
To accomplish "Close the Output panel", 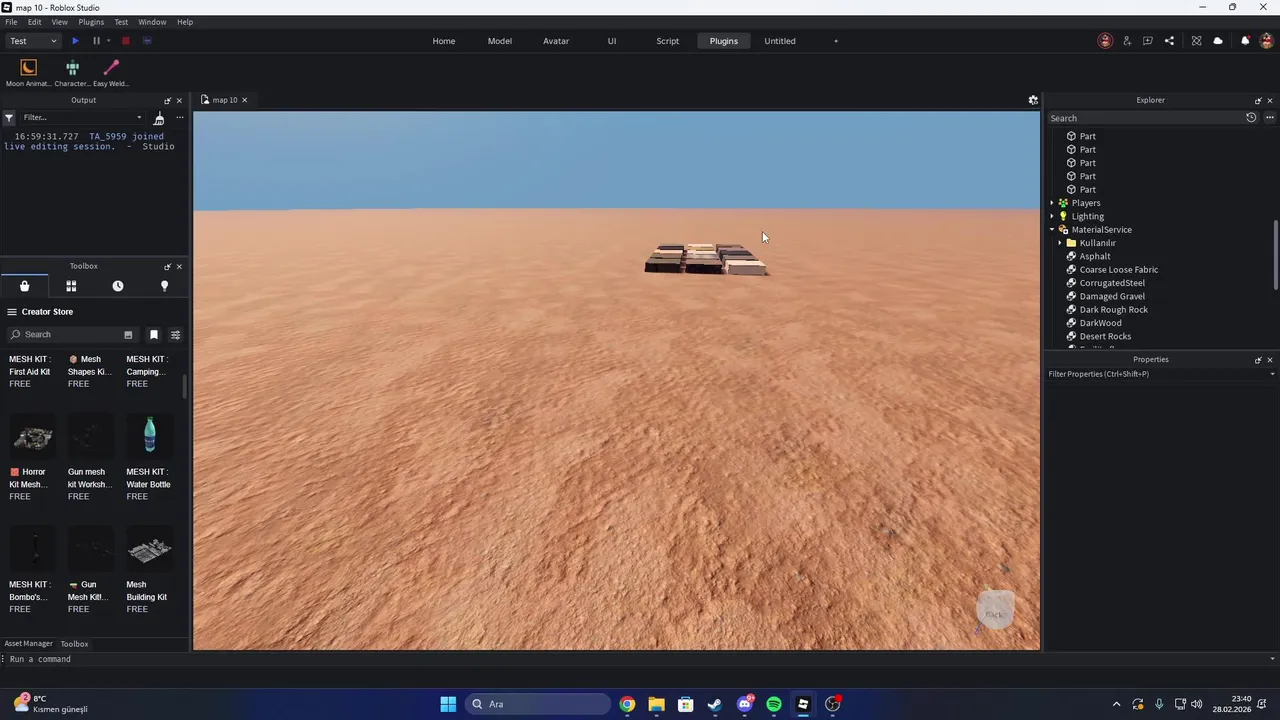I will 179,100.
